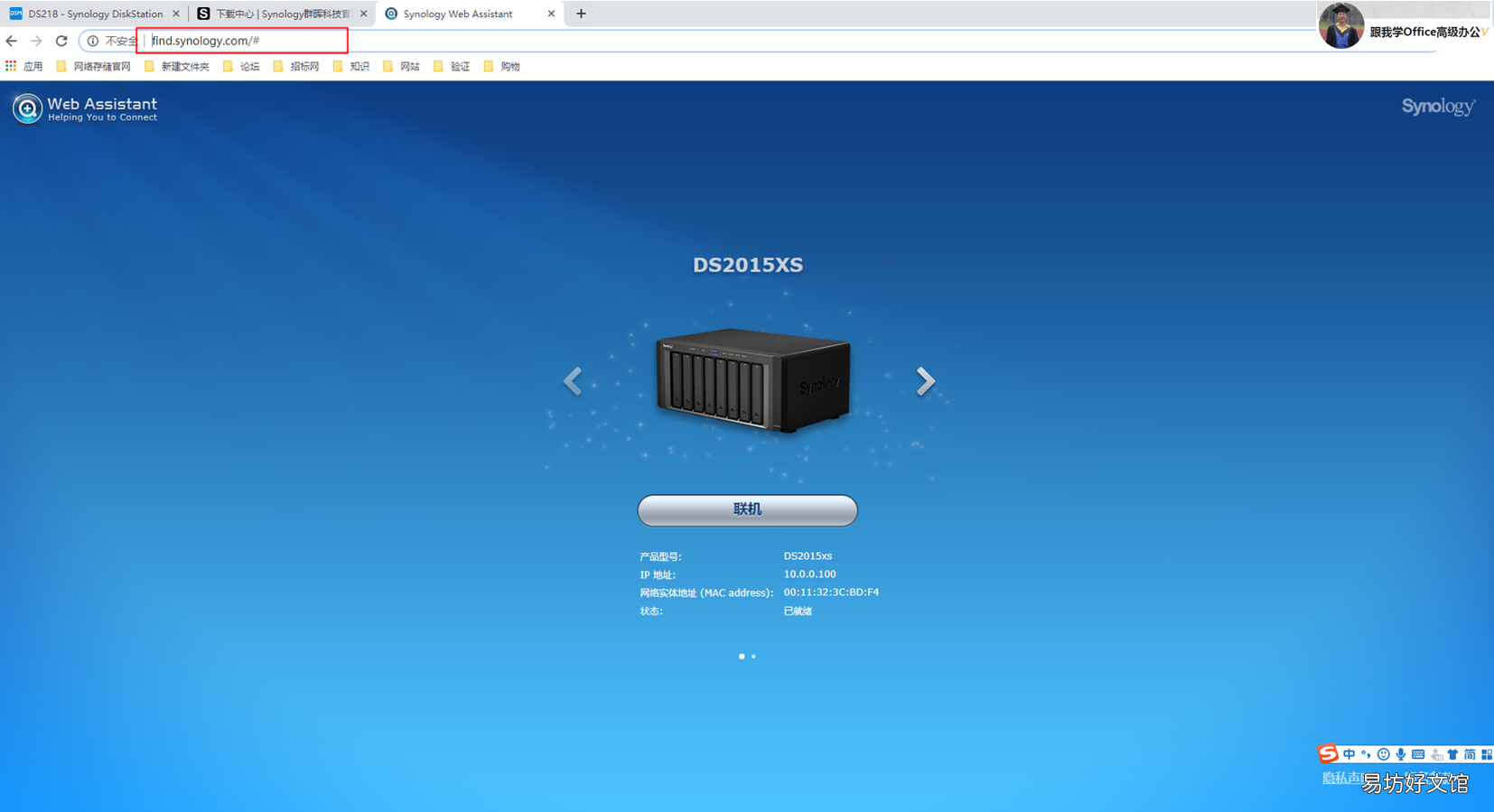Close the Synology download center tab
This screenshot has width=1494, height=812.
(x=364, y=14)
